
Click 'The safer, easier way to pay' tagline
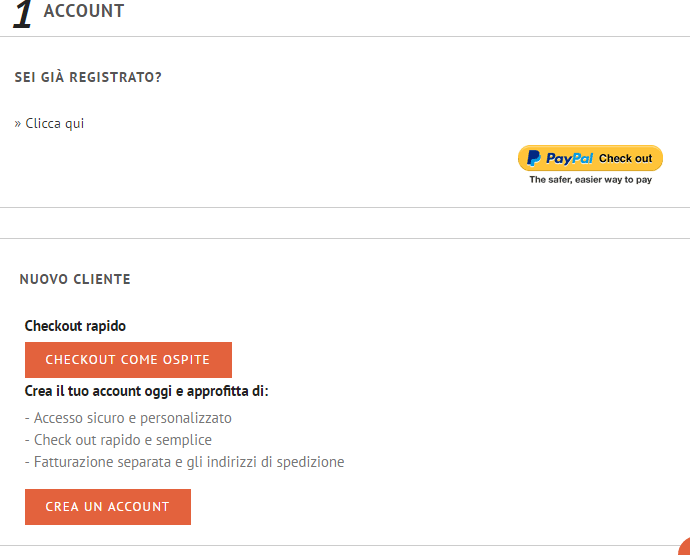pos(590,181)
